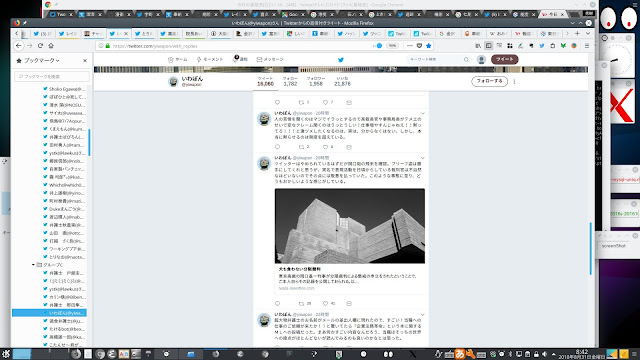The image size is (640, 360).
Task: Open Twitter モーメント nav item
Action: point(210,60)
